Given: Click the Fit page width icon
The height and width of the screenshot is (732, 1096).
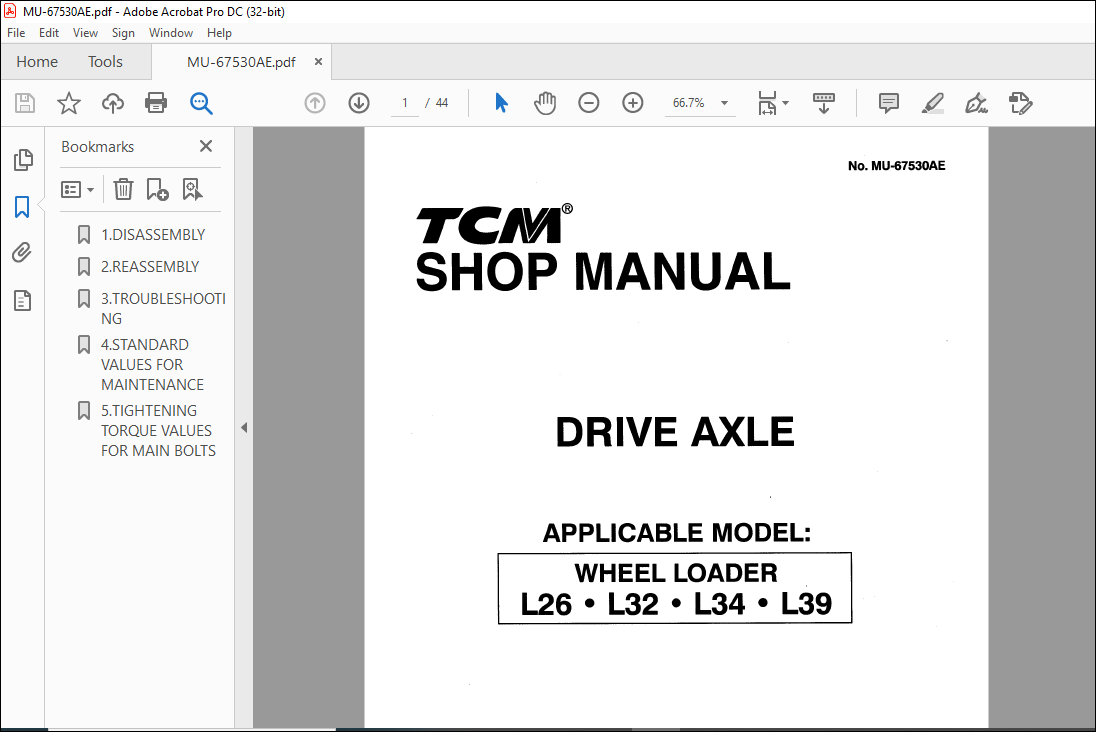Looking at the screenshot, I should pyautogui.click(x=767, y=103).
